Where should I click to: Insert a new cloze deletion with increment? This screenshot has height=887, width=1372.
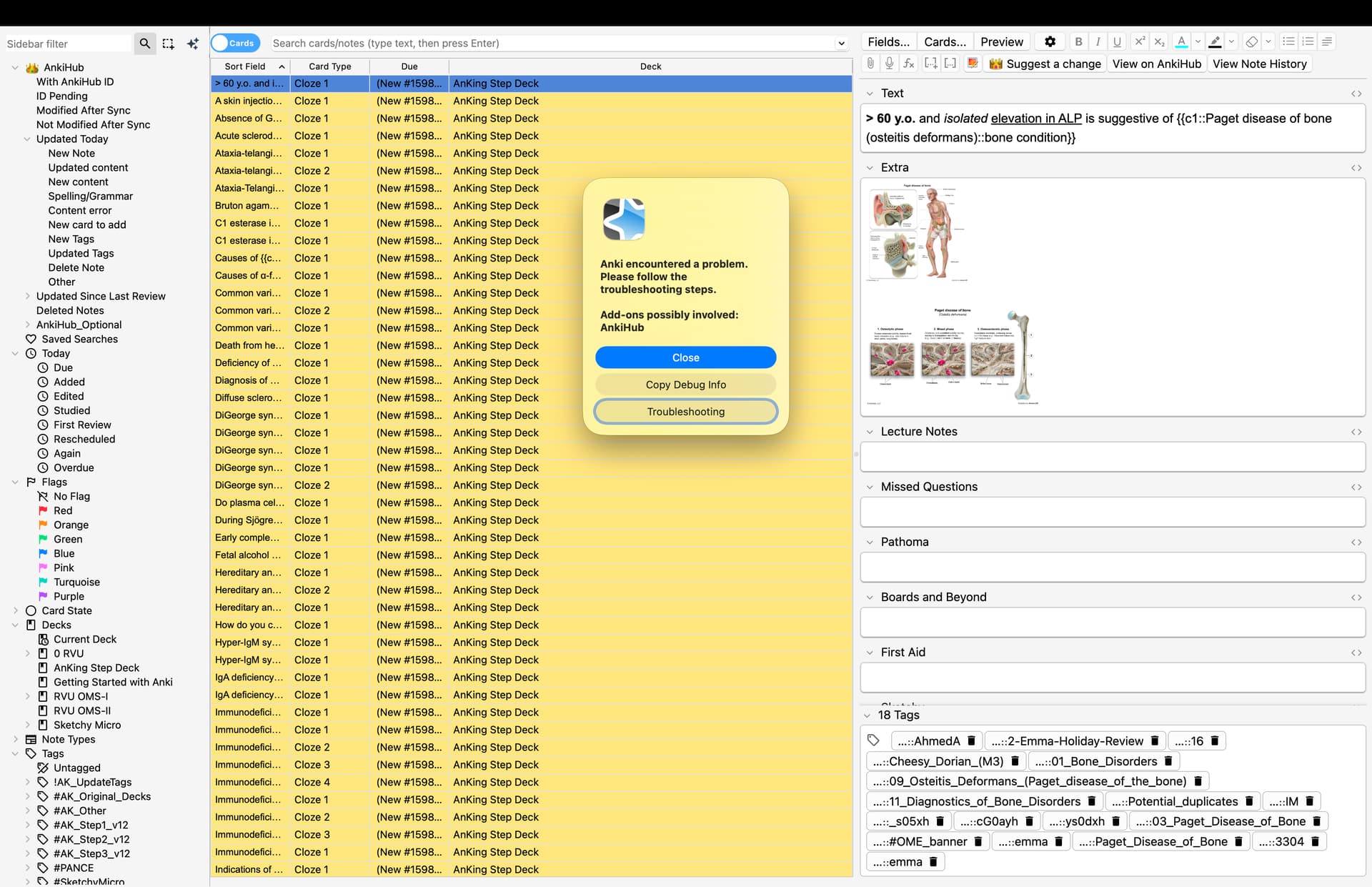pyautogui.click(x=931, y=64)
